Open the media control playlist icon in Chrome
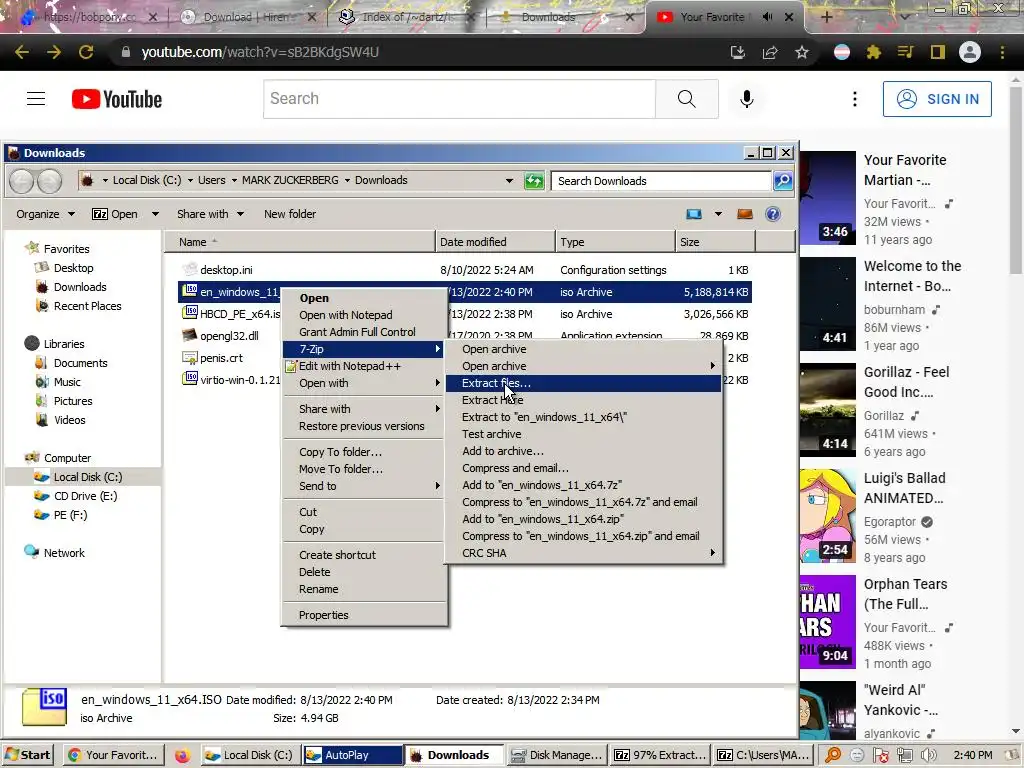Image resolution: width=1024 pixels, height=768 pixels. (x=906, y=52)
